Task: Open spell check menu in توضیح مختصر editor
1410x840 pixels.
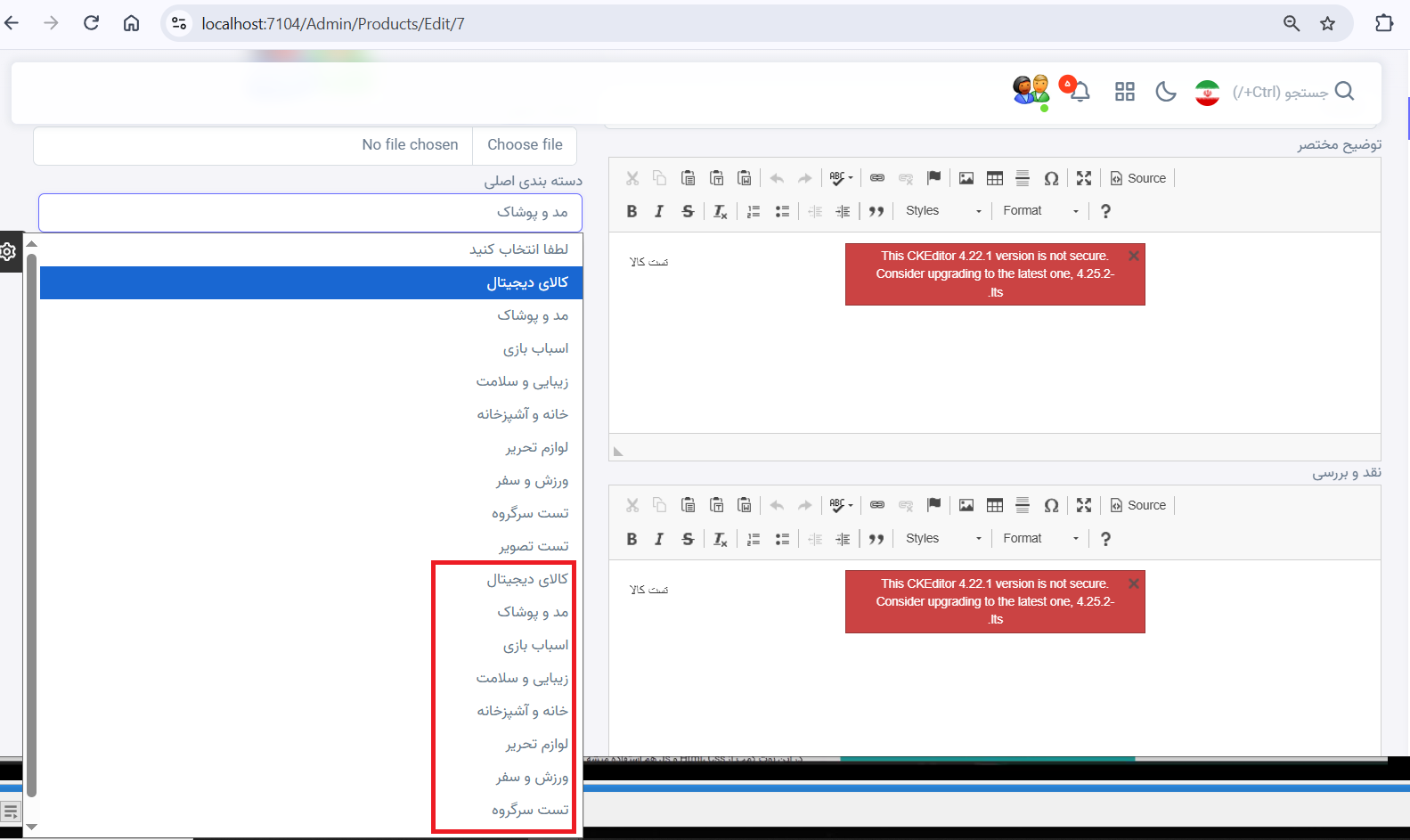Action: 841,178
